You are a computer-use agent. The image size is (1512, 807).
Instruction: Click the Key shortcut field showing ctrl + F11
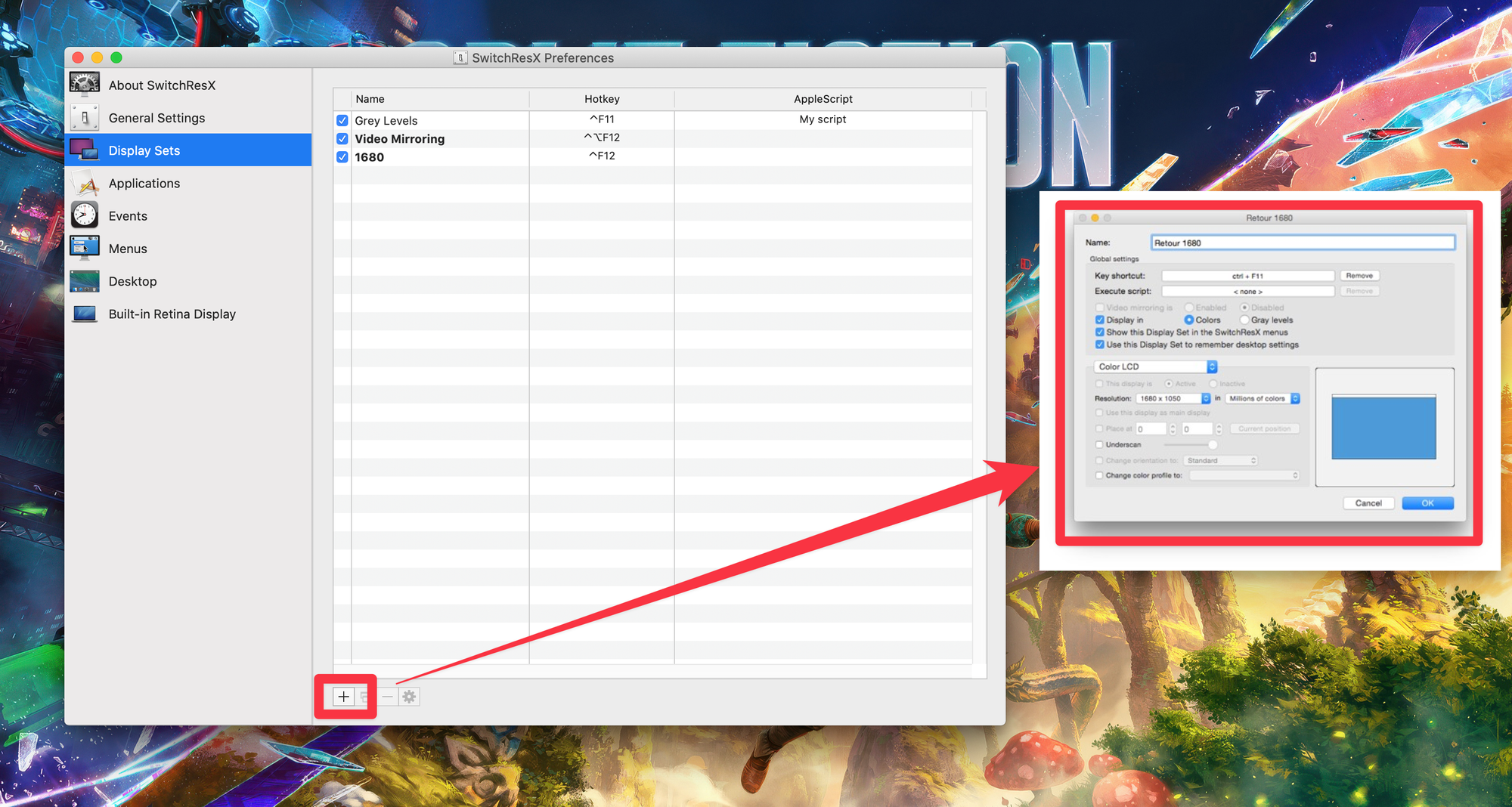click(x=1247, y=276)
